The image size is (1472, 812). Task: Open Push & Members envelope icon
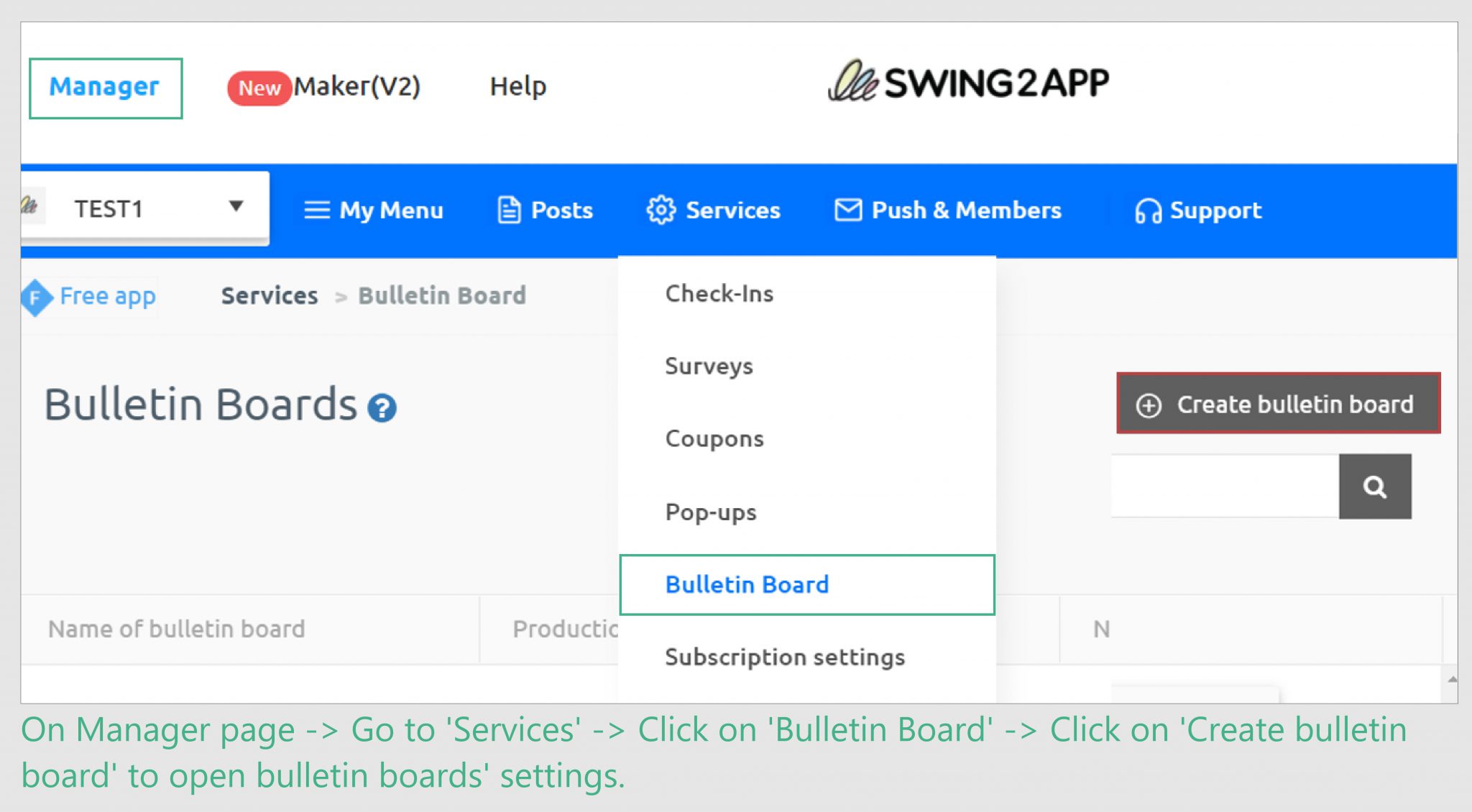(847, 209)
